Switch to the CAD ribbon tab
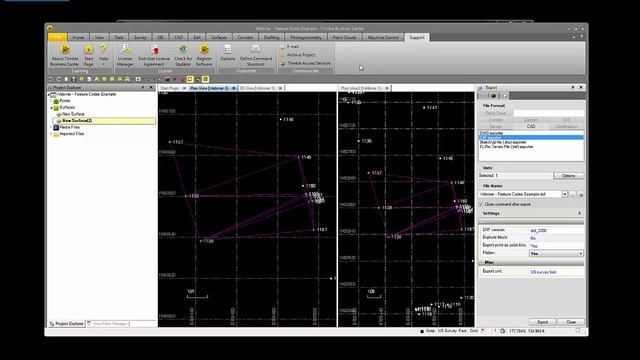This screenshot has width=640, height=360. point(179,37)
